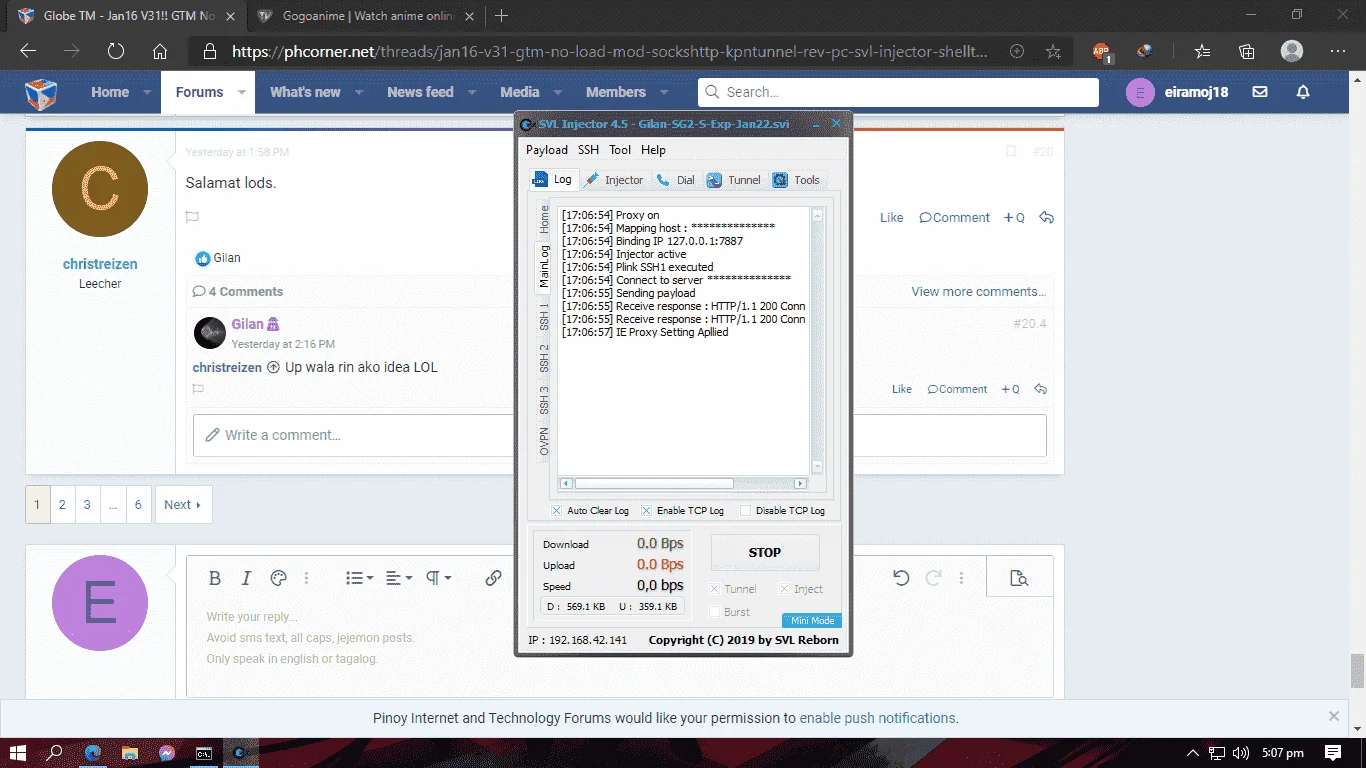This screenshot has height=768, width=1366.
Task: Click the Write your reply editor area
Action: tap(619, 648)
